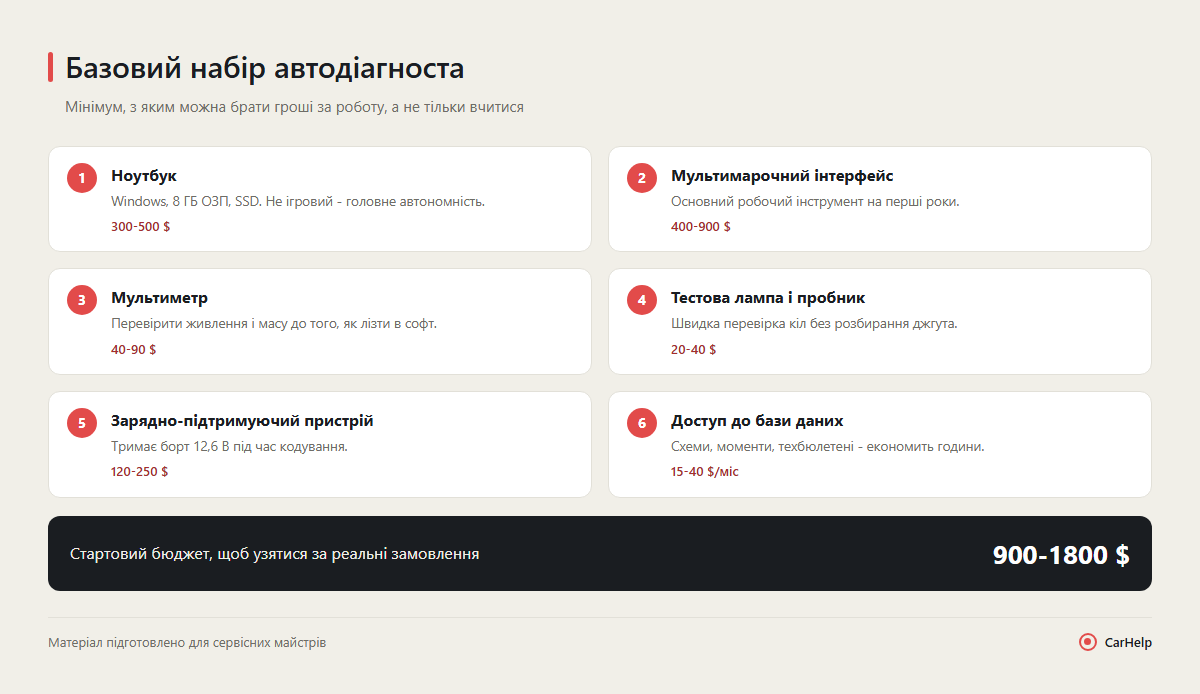This screenshot has width=1200, height=694.
Task: Click the subtitle starting with Мінімум, з яким
Action: pyautogui.click(x=295, y=107)
